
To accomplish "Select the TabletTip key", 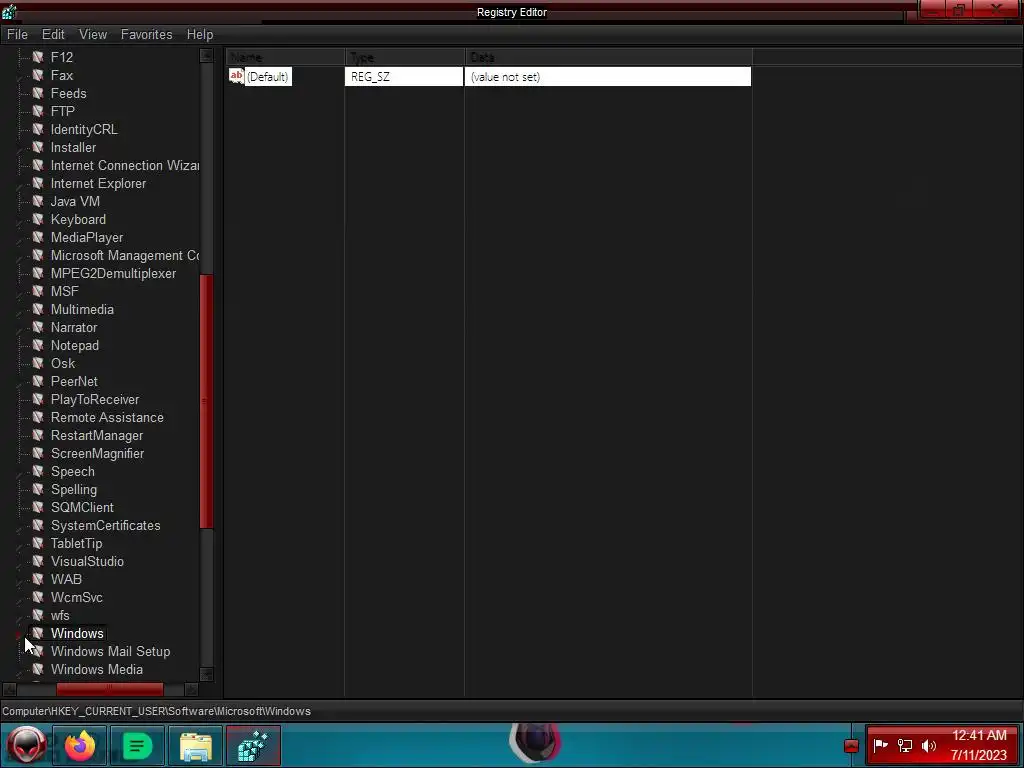I will [76, 543].
